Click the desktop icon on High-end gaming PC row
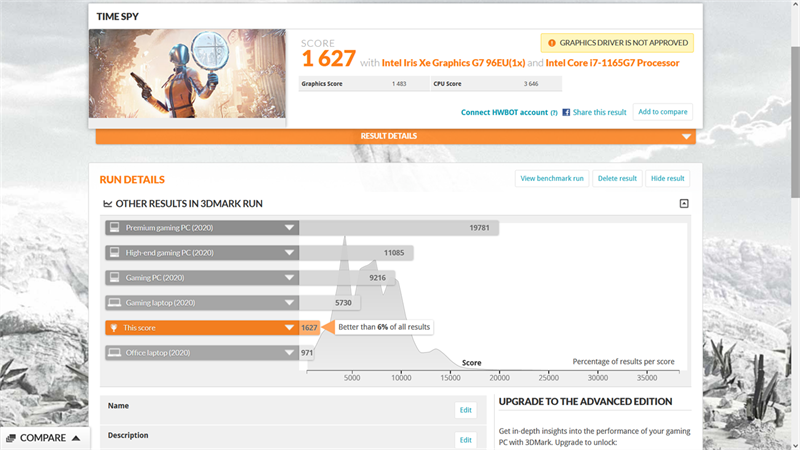This screenshot has width=800, height=450. coord(115,253)
